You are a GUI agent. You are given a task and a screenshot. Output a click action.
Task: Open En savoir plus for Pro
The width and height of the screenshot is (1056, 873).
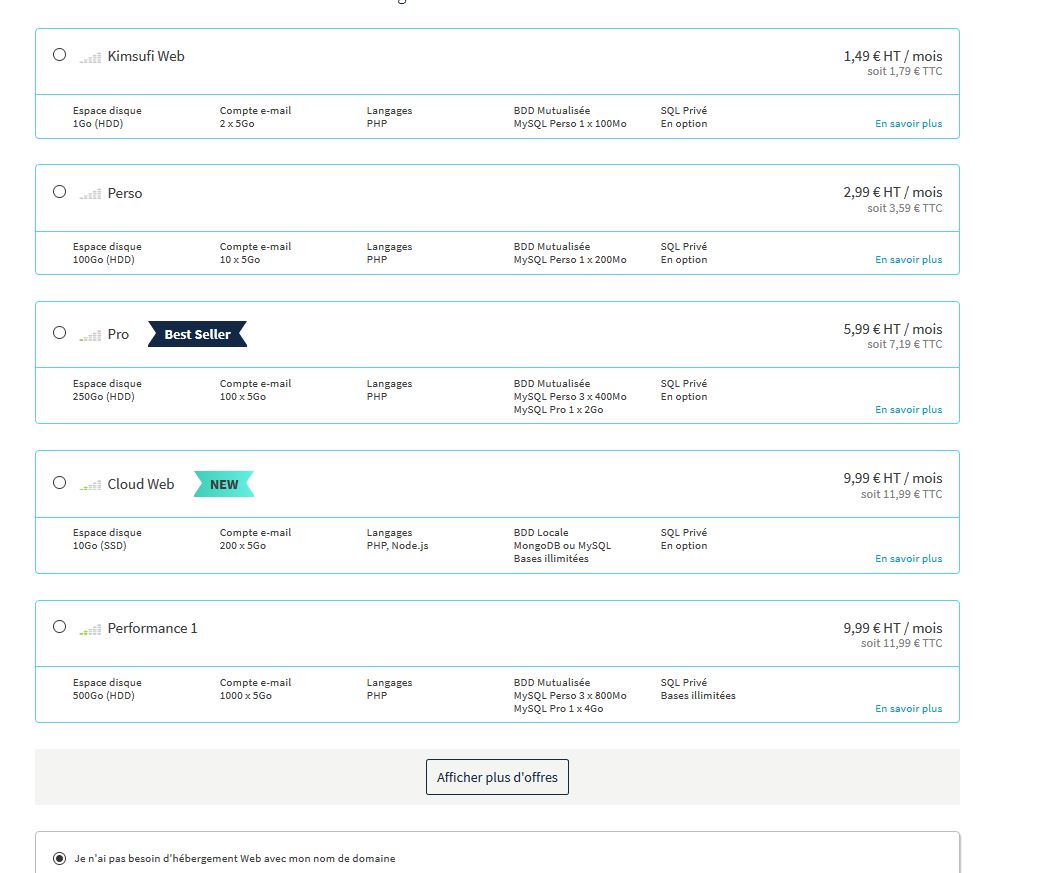click(x=909, y=410)
